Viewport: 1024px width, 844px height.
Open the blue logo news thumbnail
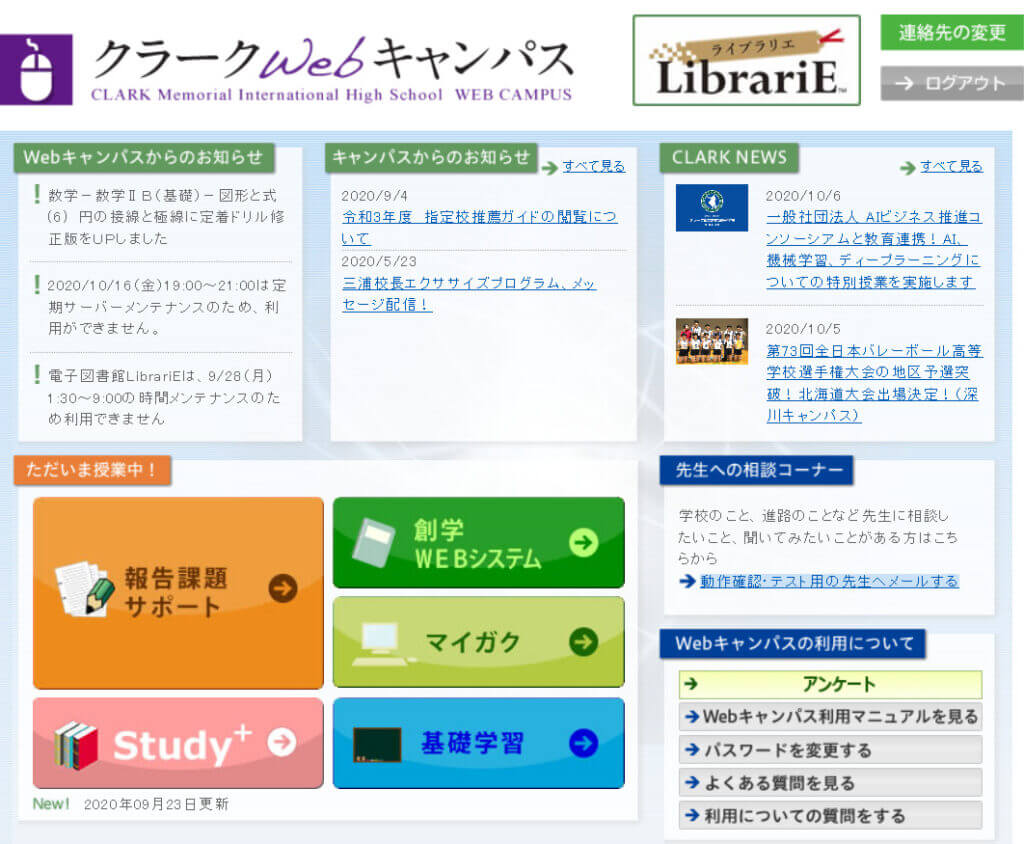point(712,208)
